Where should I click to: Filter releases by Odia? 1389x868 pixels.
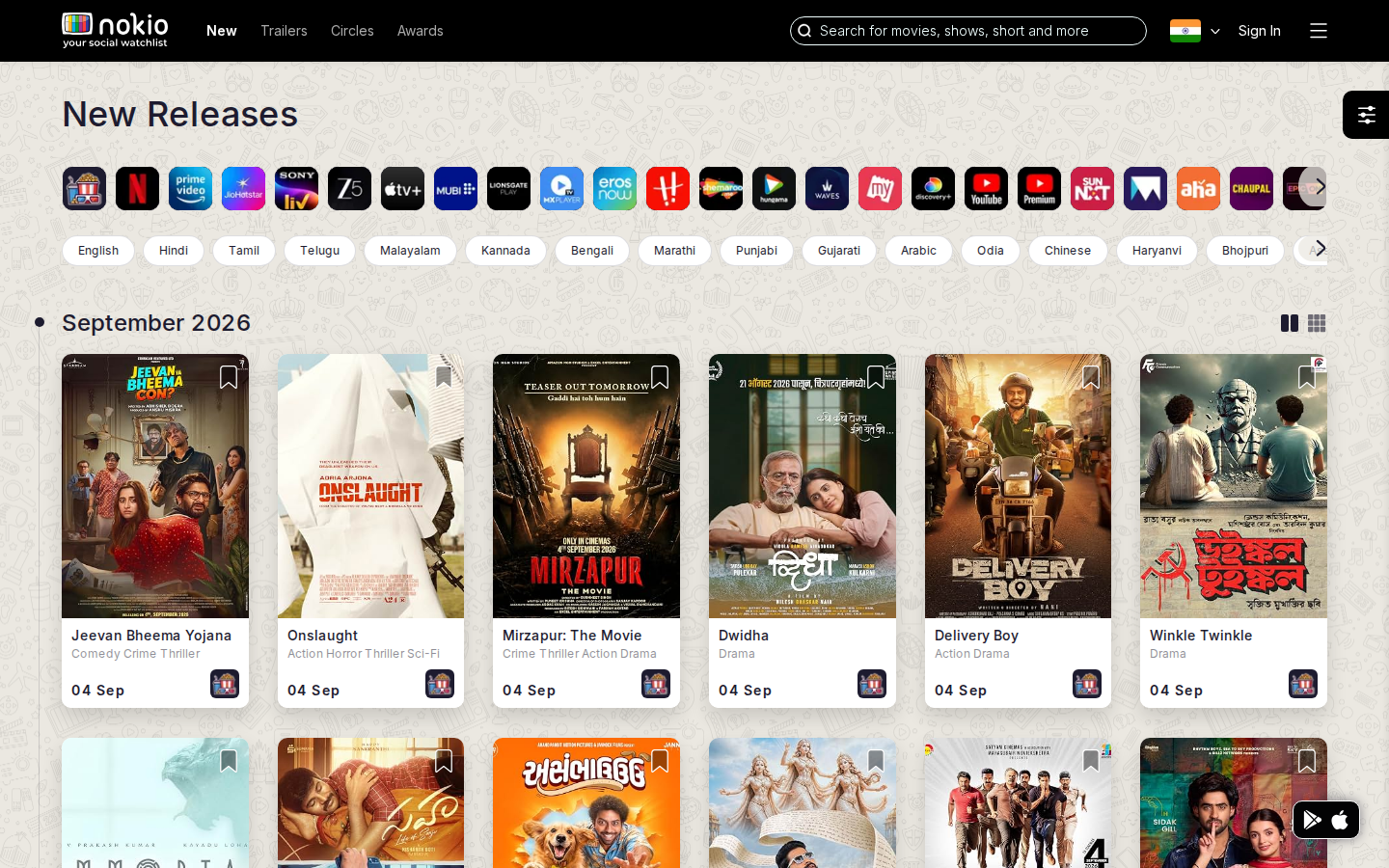(991, 251)
